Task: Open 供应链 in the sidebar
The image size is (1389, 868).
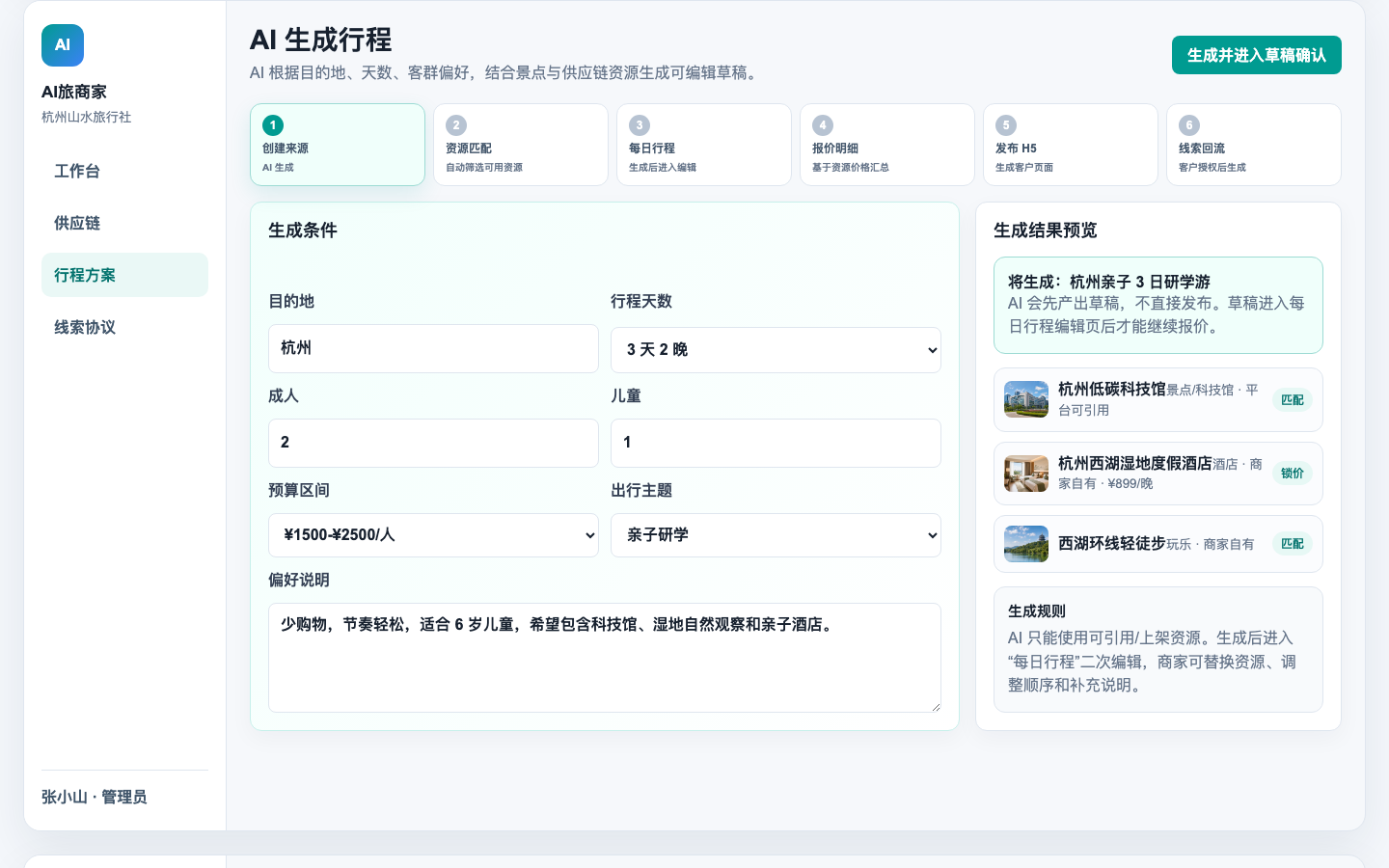Action: pyautogui.click(x=124, y=223)
